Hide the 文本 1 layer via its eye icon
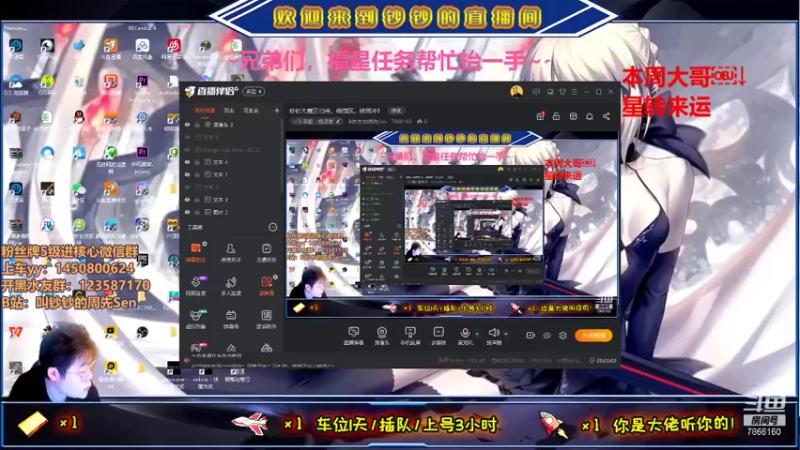The width and height of the screenshot is (800, 450). pos(187,174)
